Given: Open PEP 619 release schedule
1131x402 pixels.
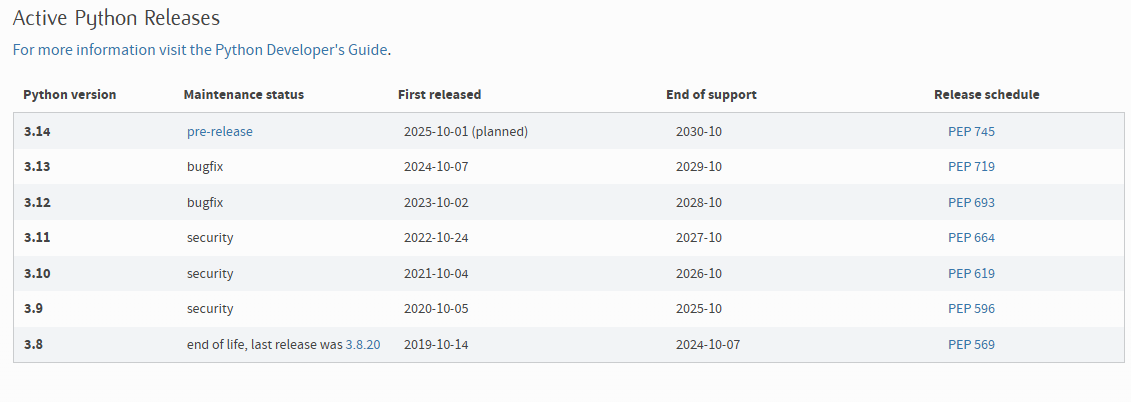Looking at the screenshot, I should (x=971, y=273).
